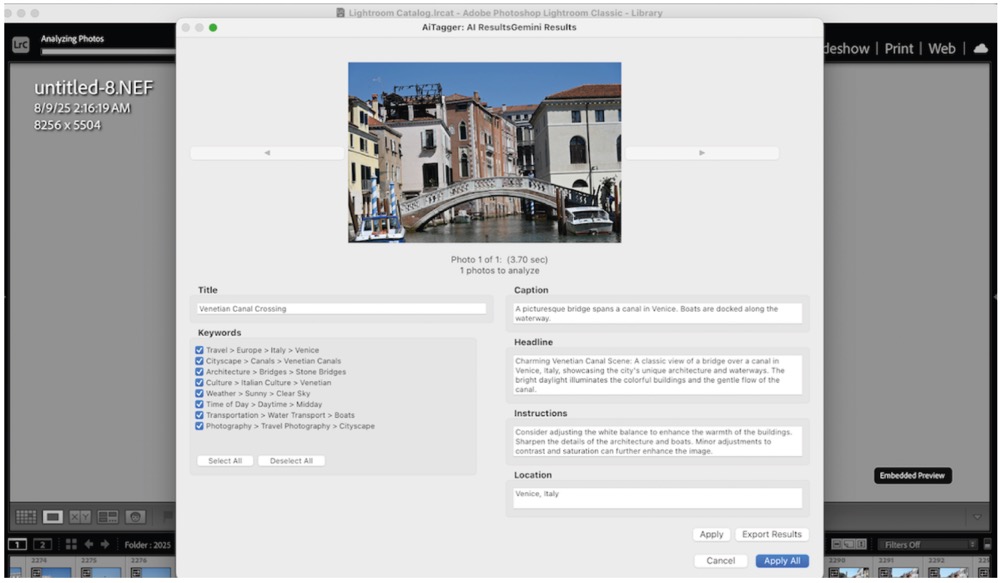The width and height of the screenshot is (1000, 583).
Task: Select the Loupe view icon
Action: click(x=53, y=517)
